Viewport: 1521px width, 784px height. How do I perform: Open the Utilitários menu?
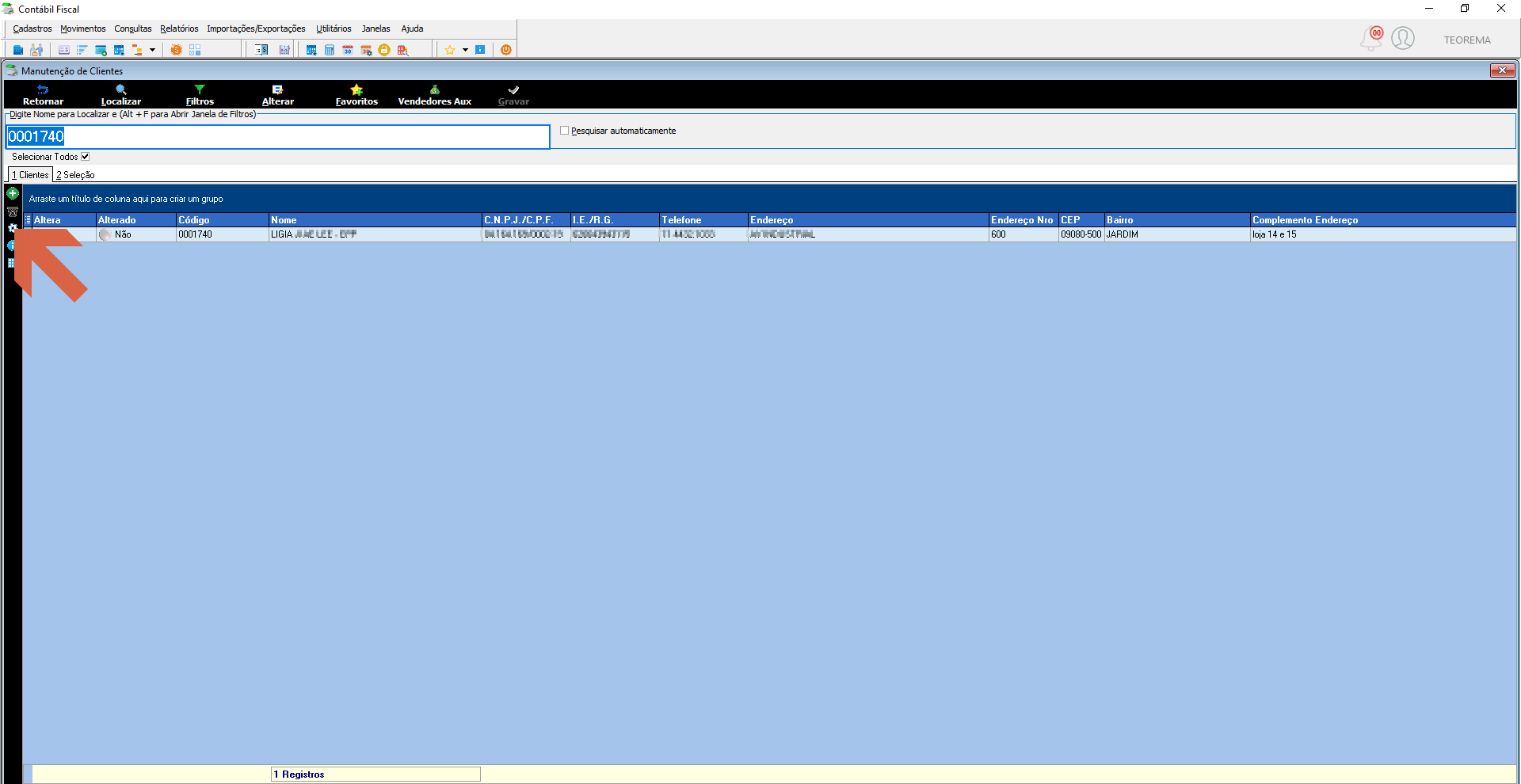(x=334, y=29)
